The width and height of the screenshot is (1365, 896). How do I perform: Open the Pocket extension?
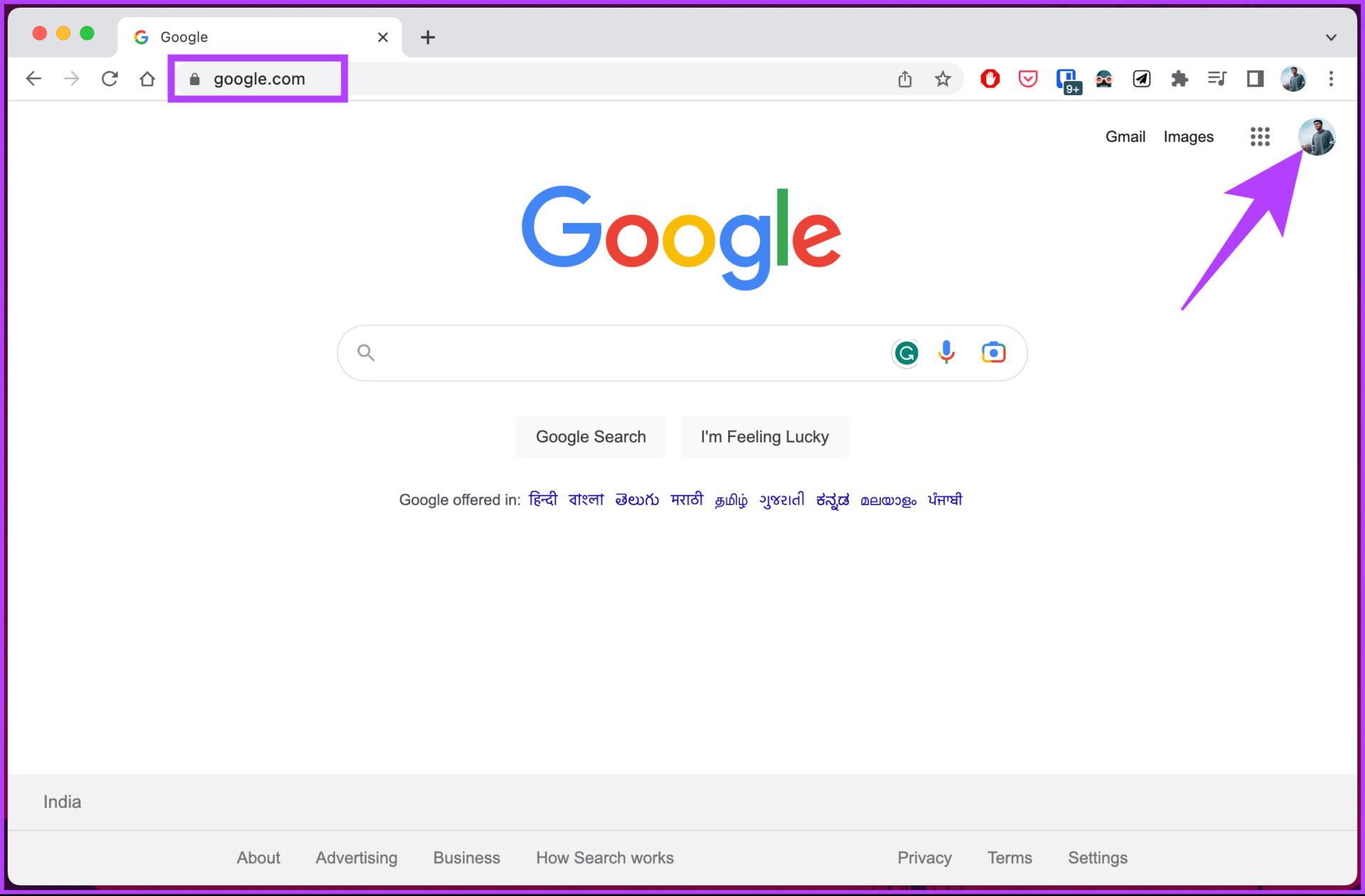click(1028, 78)
